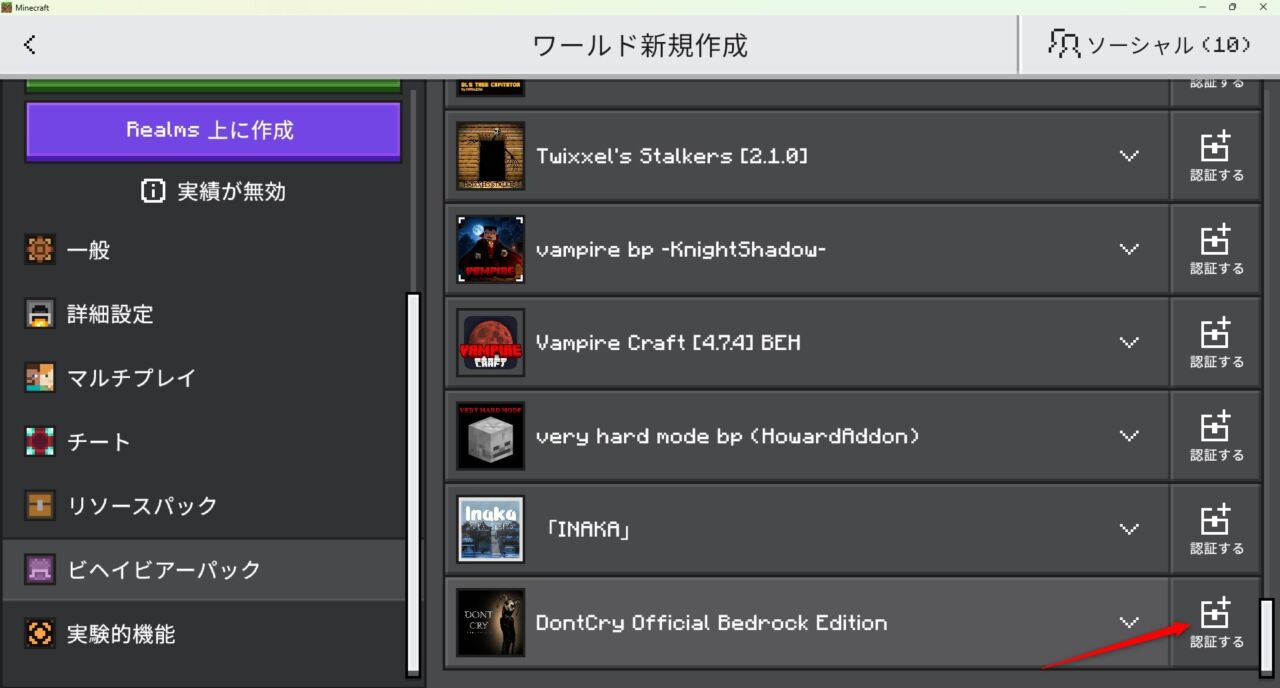This screenshot has width=1280, height=688.
Task: Click the 詳細設定 furnace icon
Action: coord(40,314)
